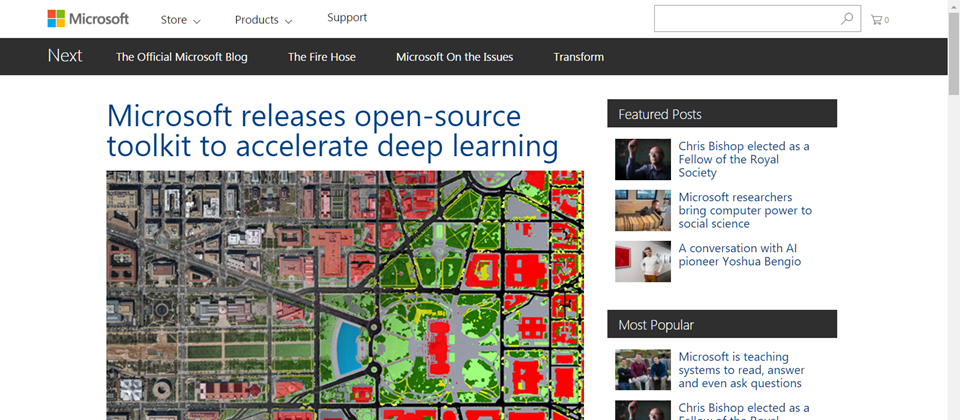Open the shopping cart
The width and height of the screenshot is (960, 420).
(879, 19)
